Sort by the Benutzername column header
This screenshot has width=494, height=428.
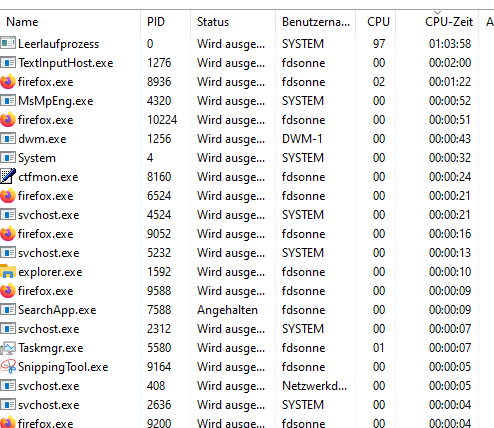click(x=316, y=22)
